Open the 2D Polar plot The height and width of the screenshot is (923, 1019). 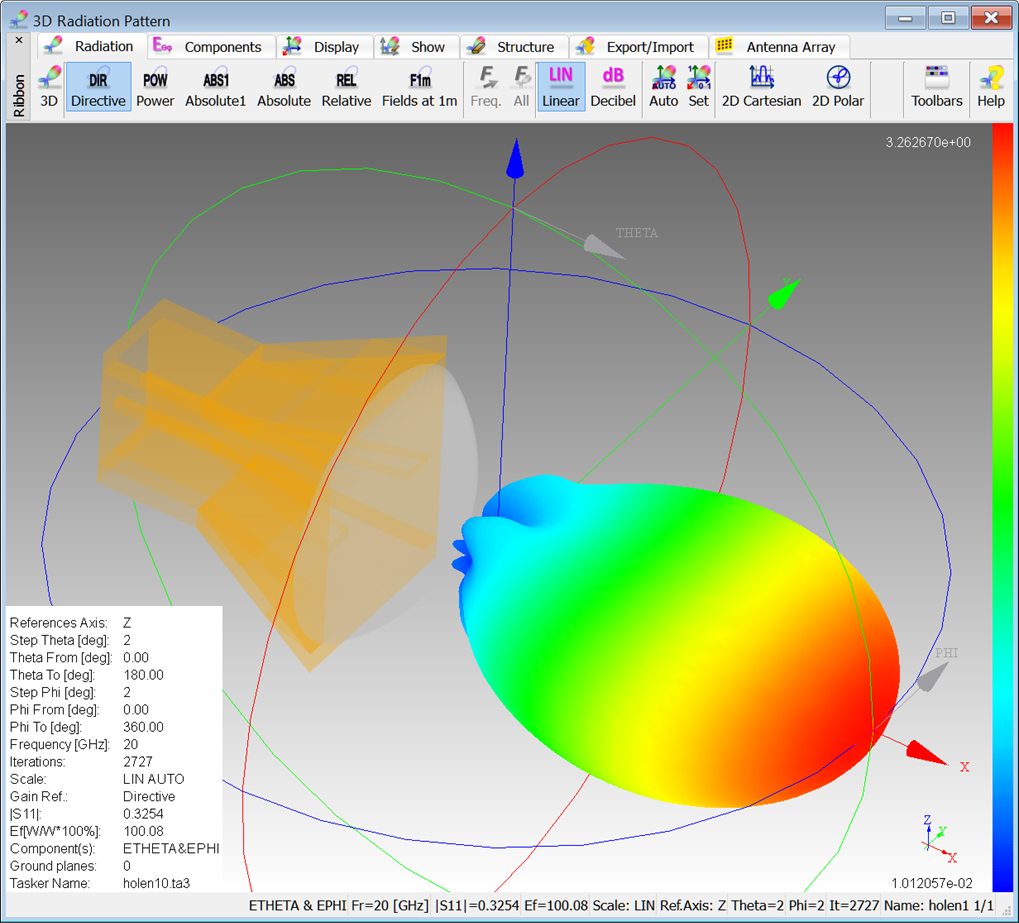coord(838,88)
